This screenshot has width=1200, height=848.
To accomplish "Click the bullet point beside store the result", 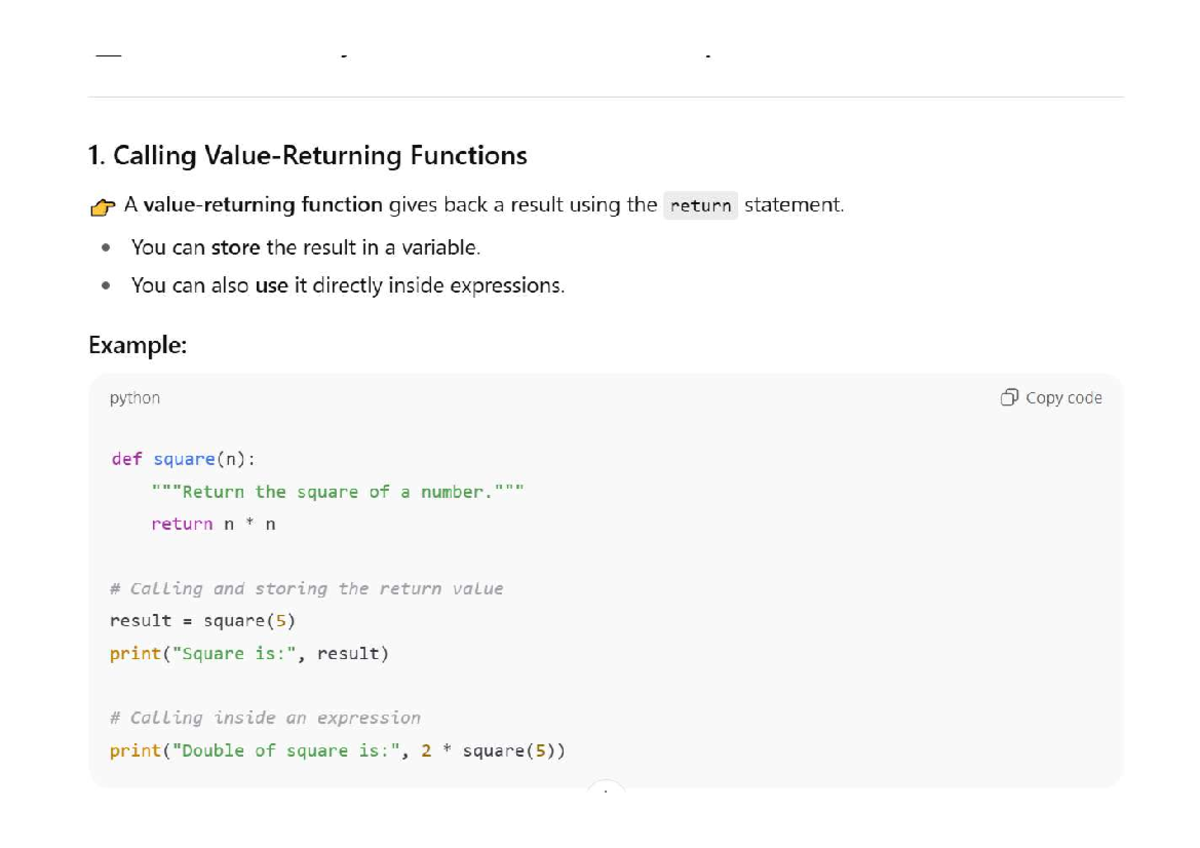I will 104,247.
